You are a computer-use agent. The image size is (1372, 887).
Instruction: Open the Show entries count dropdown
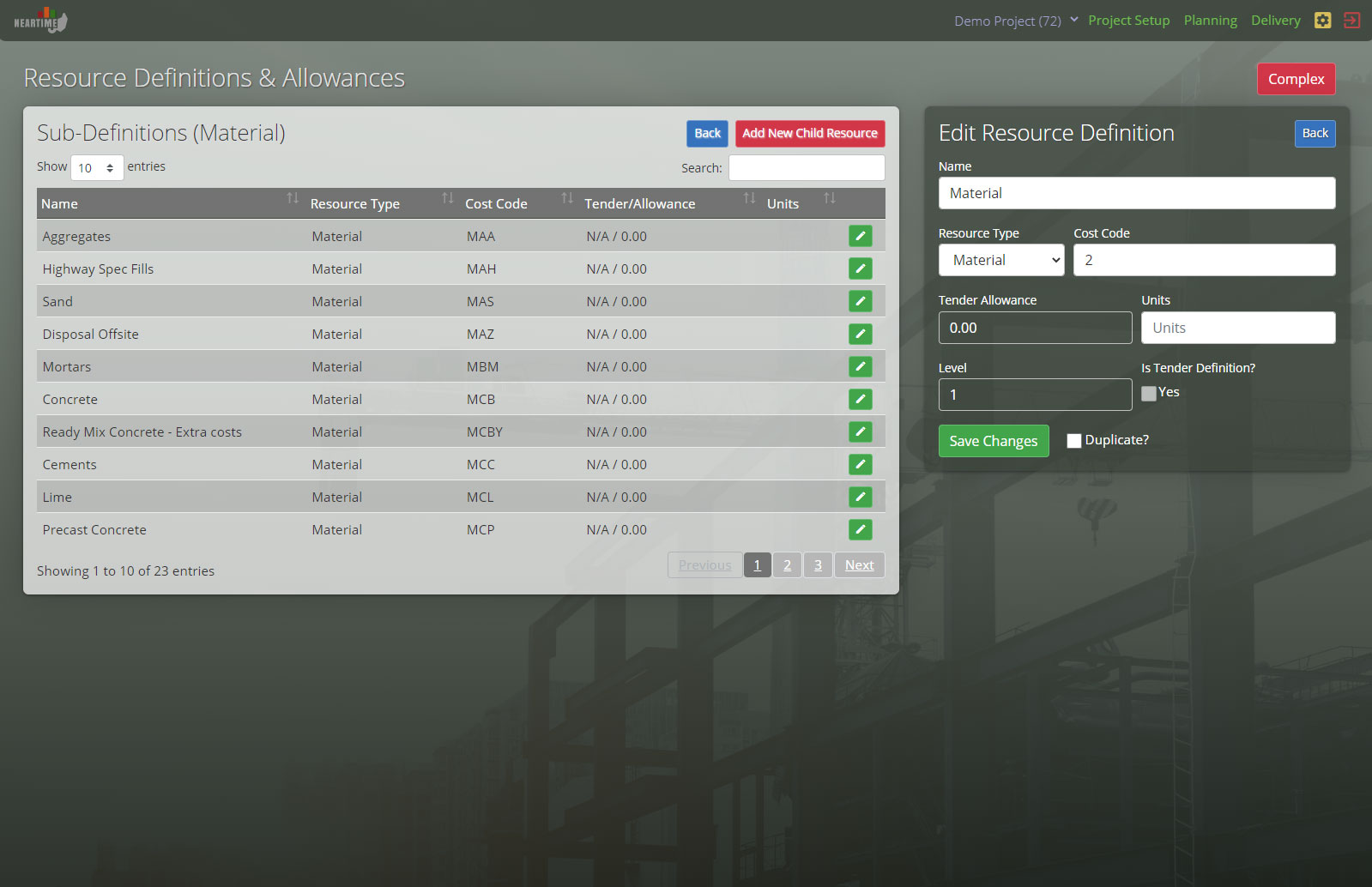tap(97, 168)
